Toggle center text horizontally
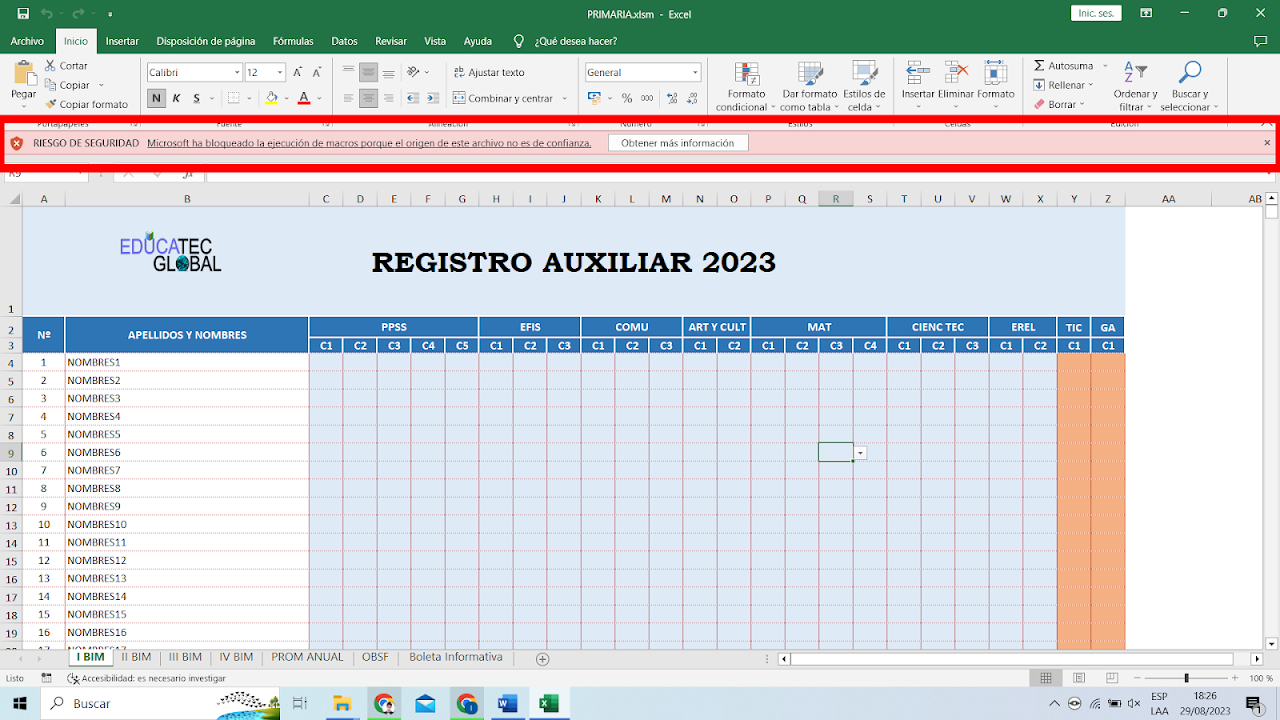 pyautogui.click(x=368, y=98)
